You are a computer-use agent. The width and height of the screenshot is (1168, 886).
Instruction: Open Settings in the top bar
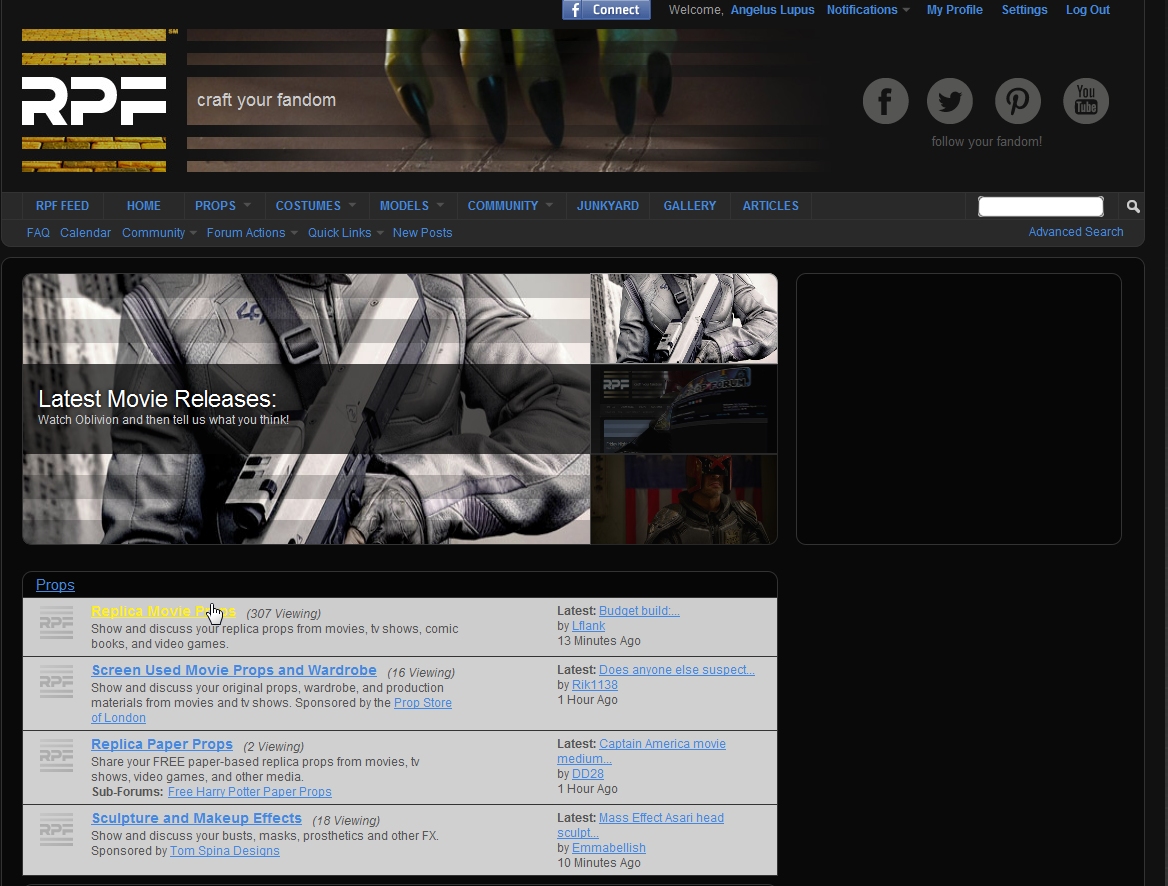tap(1024, 10)
